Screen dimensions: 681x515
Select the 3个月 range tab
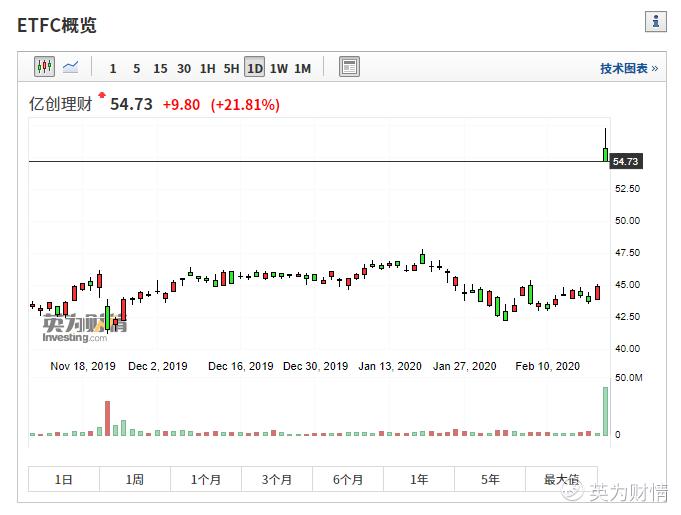(277, 479)
